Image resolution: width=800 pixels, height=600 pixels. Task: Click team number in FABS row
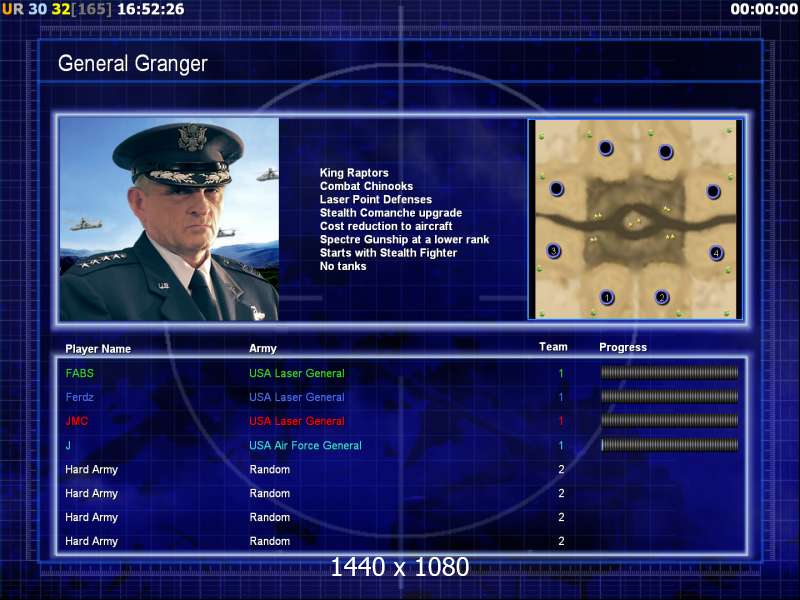pyautogui.click(x=561, y=373)
